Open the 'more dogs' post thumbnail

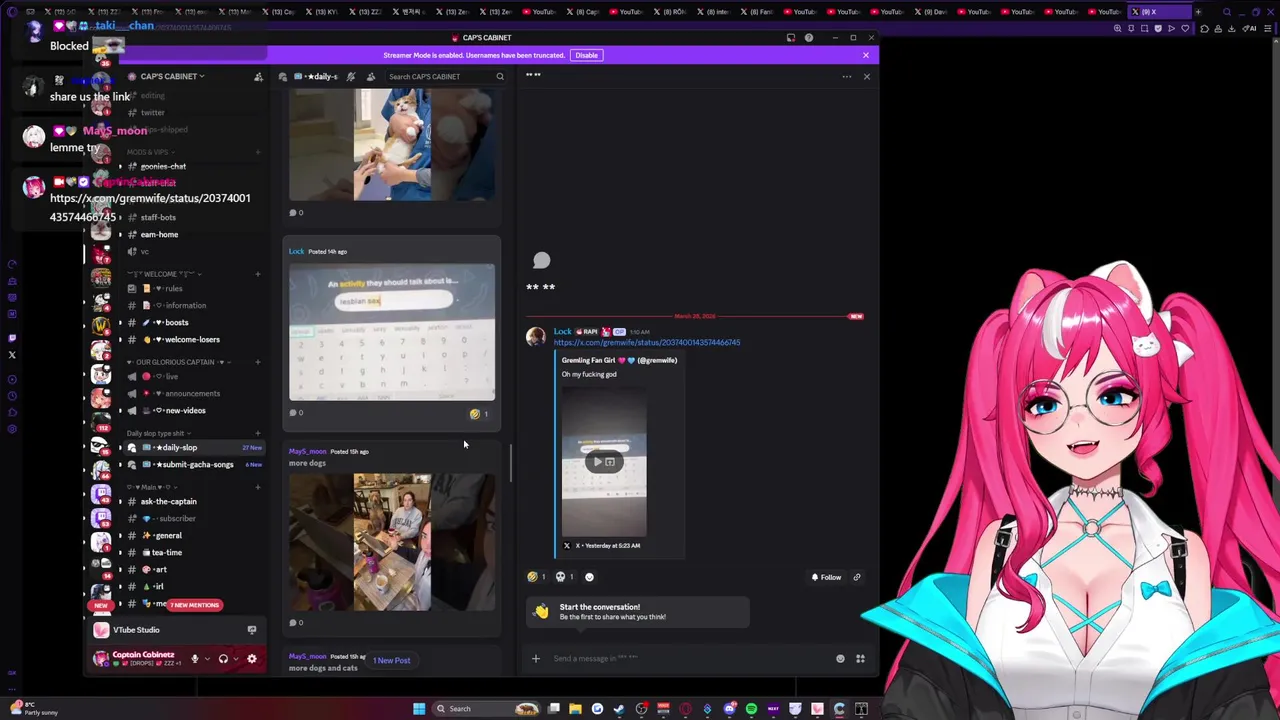392,542
